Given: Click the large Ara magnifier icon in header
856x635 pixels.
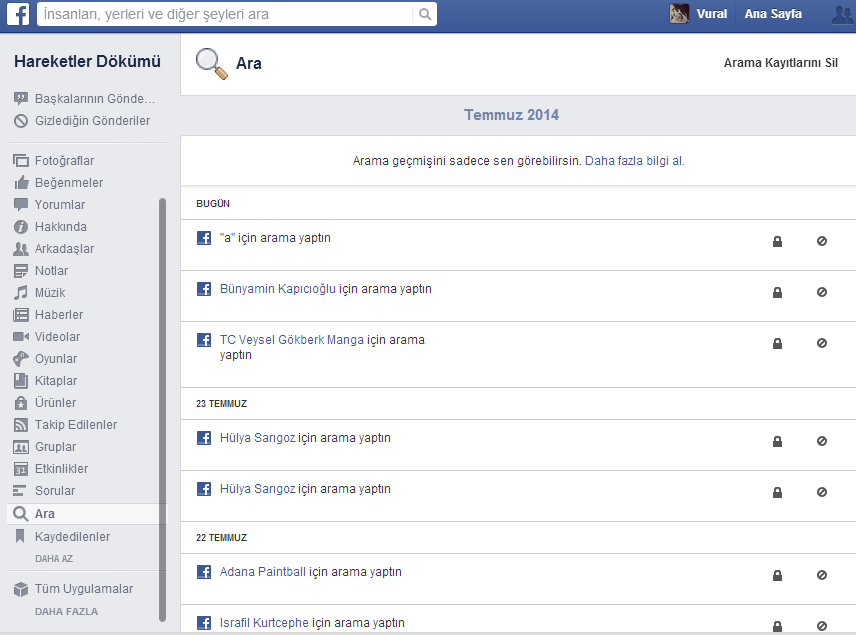Looking at the screenshot, I should (x=211, y=63).
